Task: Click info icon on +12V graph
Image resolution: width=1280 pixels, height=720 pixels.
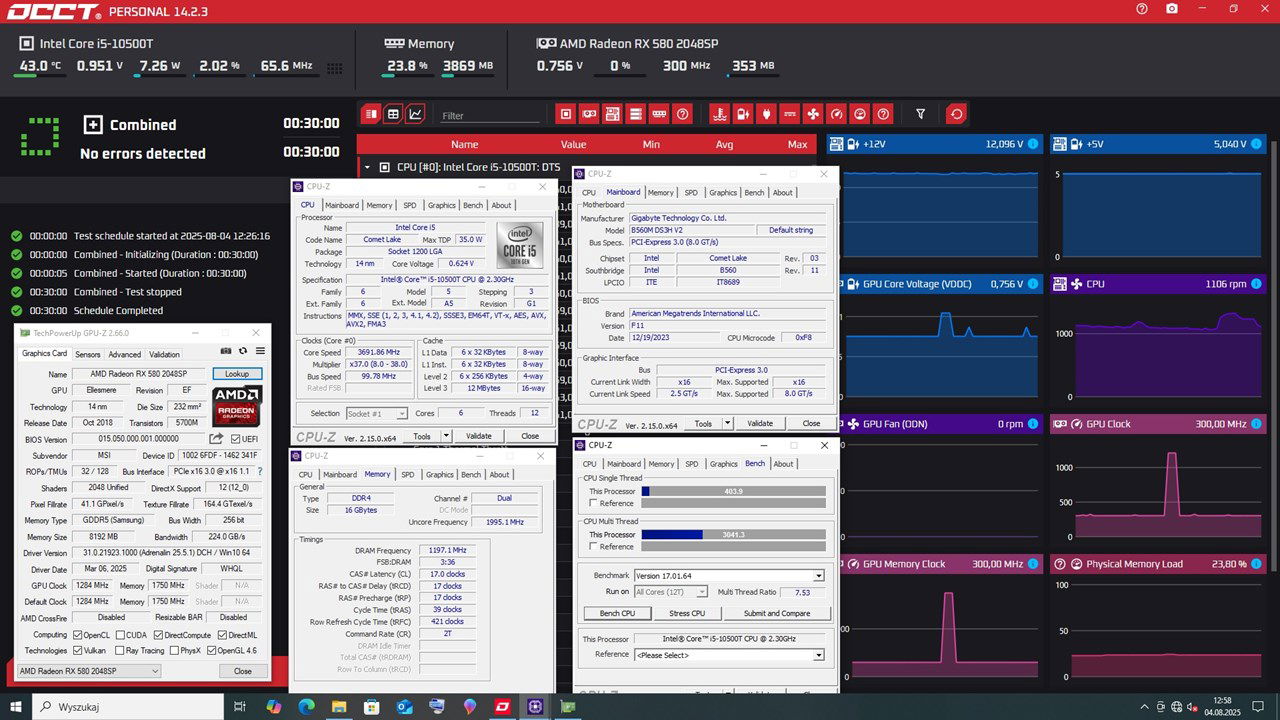Action: [1033, 144]
